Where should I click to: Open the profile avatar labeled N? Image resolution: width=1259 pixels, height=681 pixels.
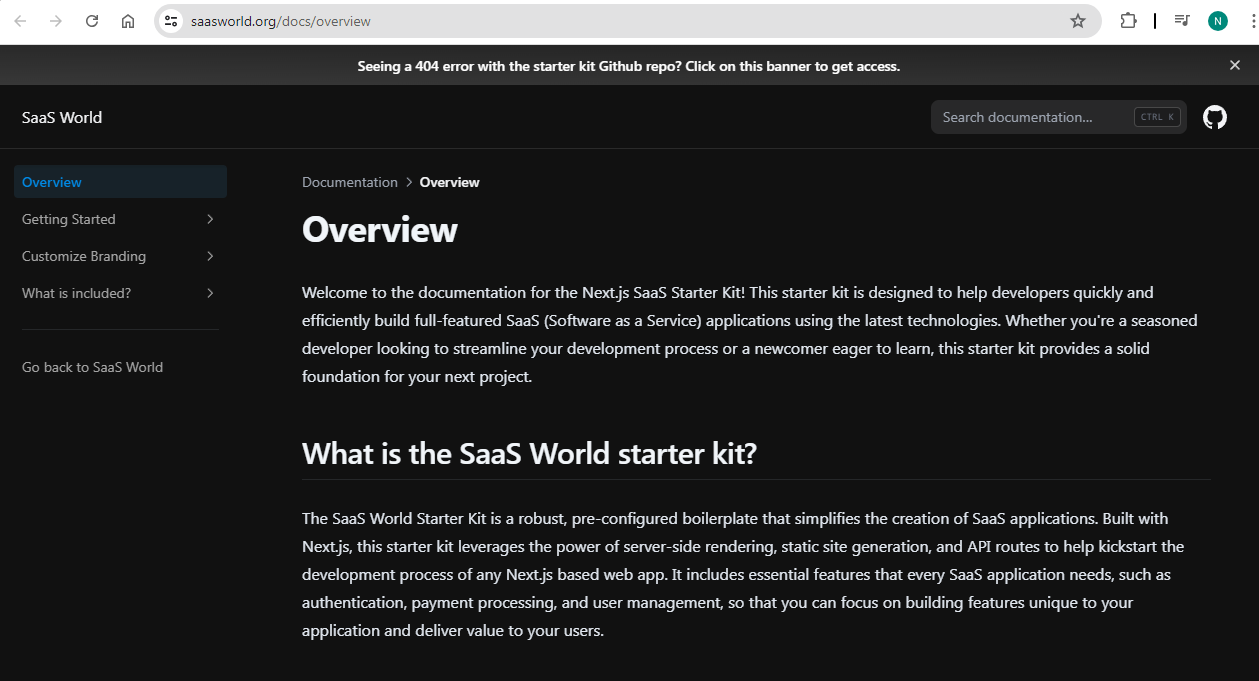click(1217, 21)
